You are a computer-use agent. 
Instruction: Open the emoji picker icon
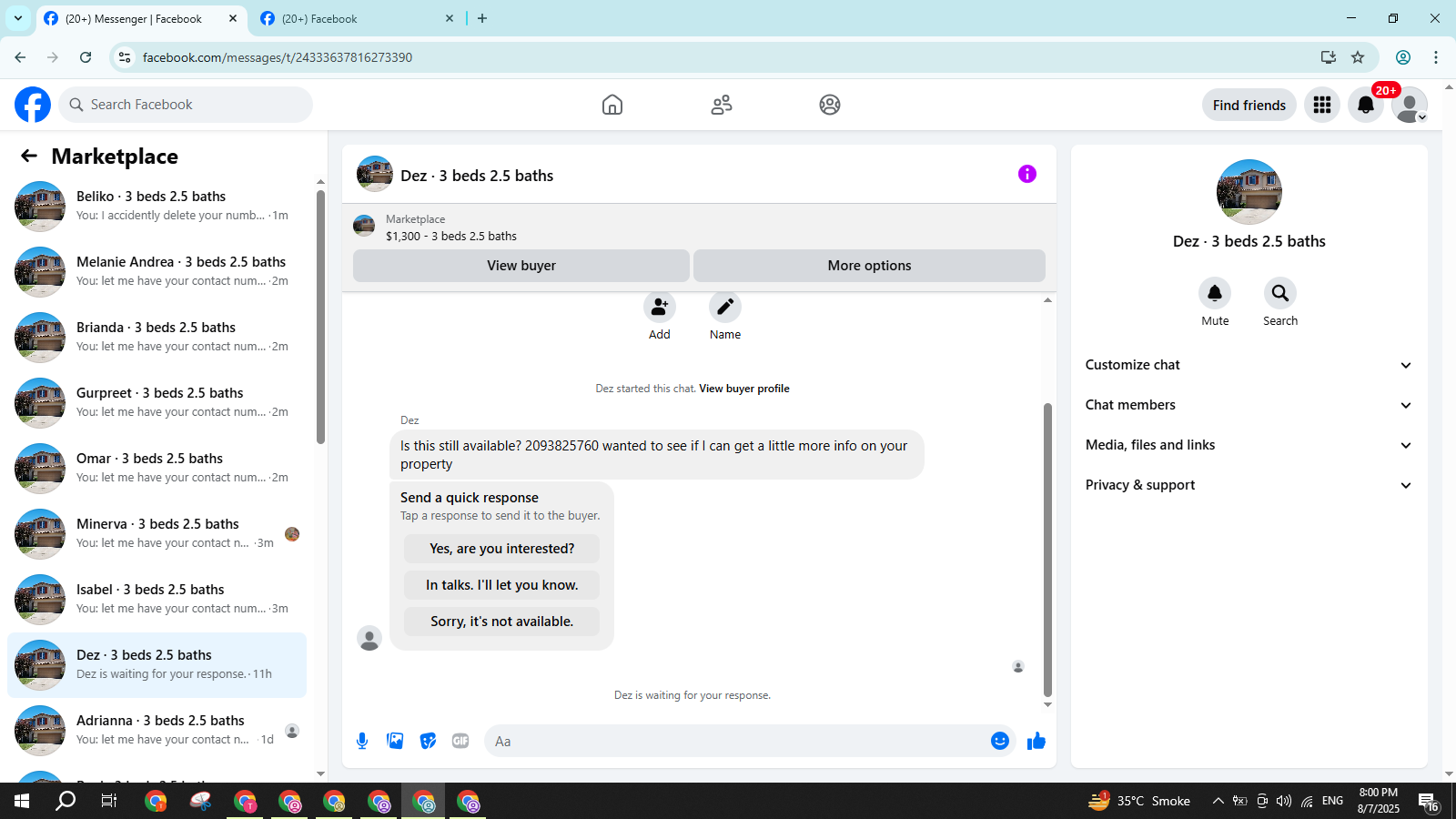click(x=1000, y=741)
